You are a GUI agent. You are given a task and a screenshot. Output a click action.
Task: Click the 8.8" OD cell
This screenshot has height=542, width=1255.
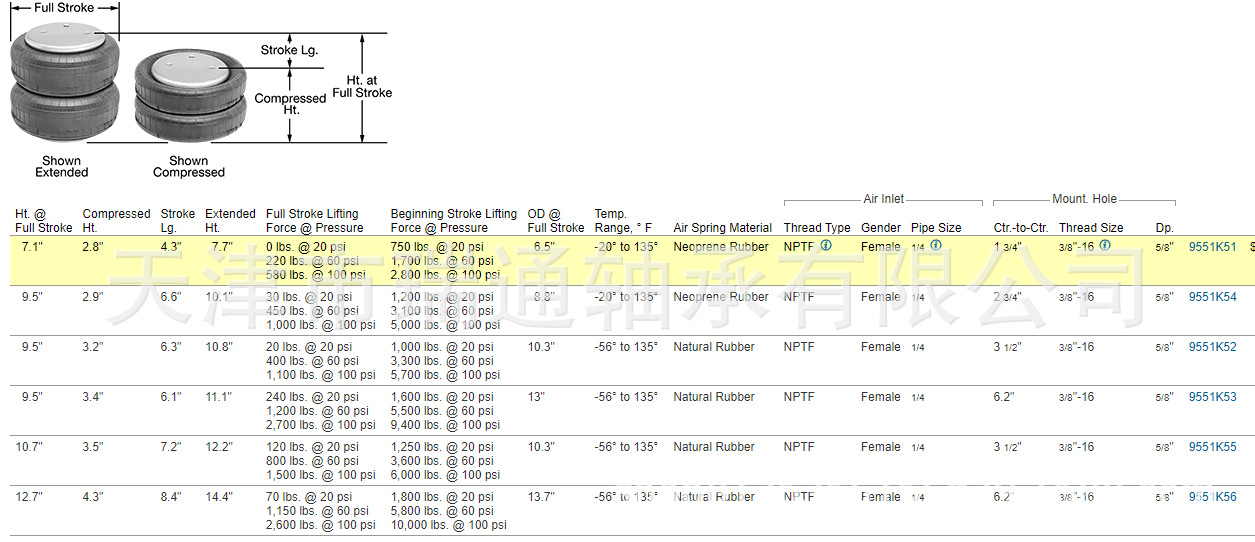click(544, 297)
